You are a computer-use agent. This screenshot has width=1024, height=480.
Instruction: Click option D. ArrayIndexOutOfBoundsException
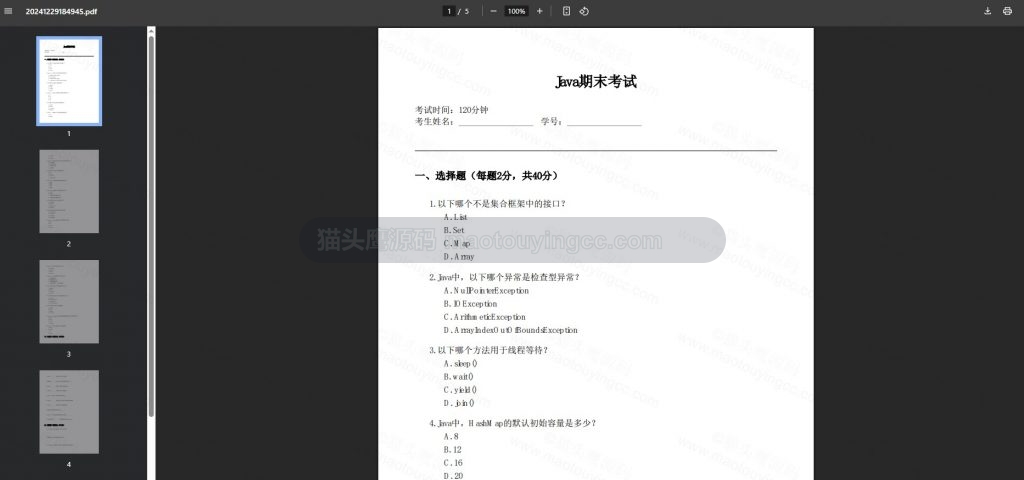[x=511, y=330]
